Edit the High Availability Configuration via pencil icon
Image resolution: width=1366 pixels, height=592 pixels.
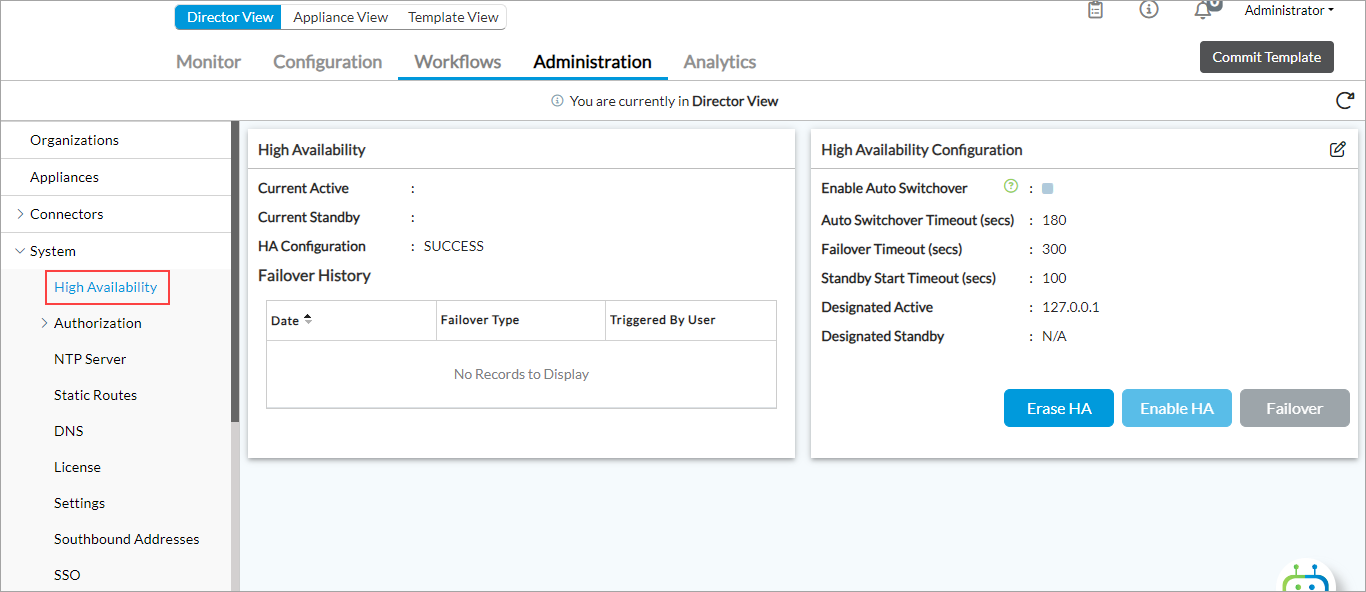(x=1338, y=149)
